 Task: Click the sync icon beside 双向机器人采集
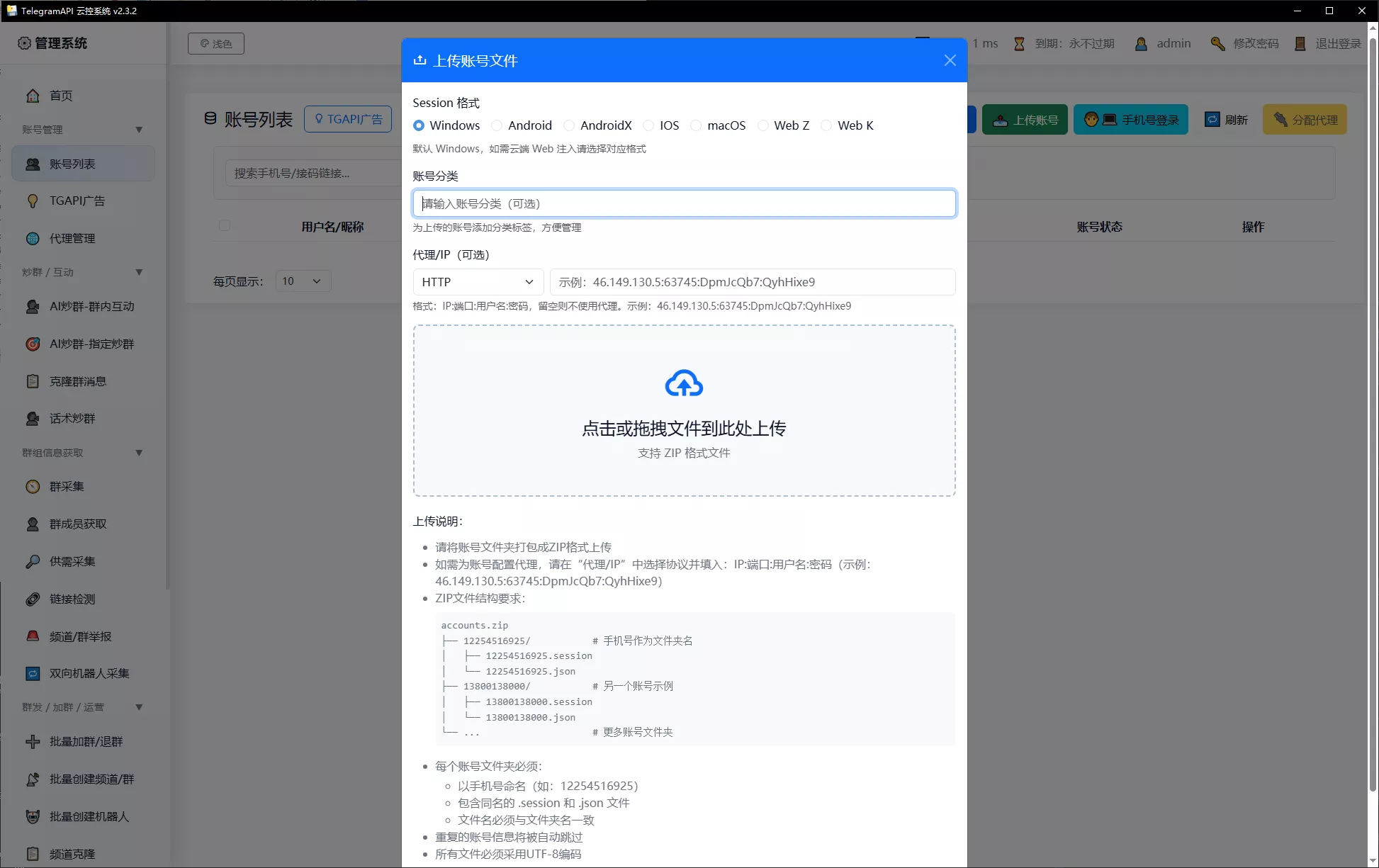[x=33, y=673]
